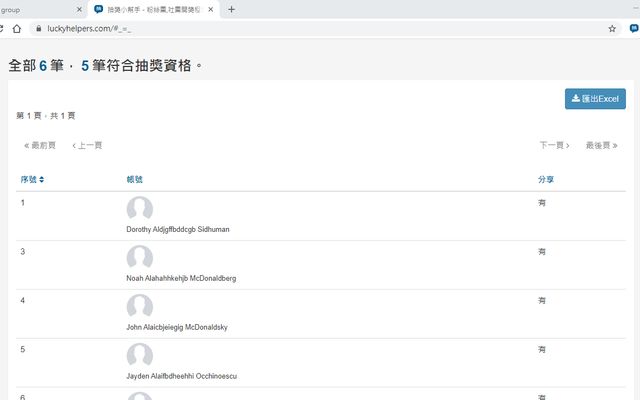Click serial number 3 cell
The width and height of the screenshot is (640, 400).
(23, 252)
